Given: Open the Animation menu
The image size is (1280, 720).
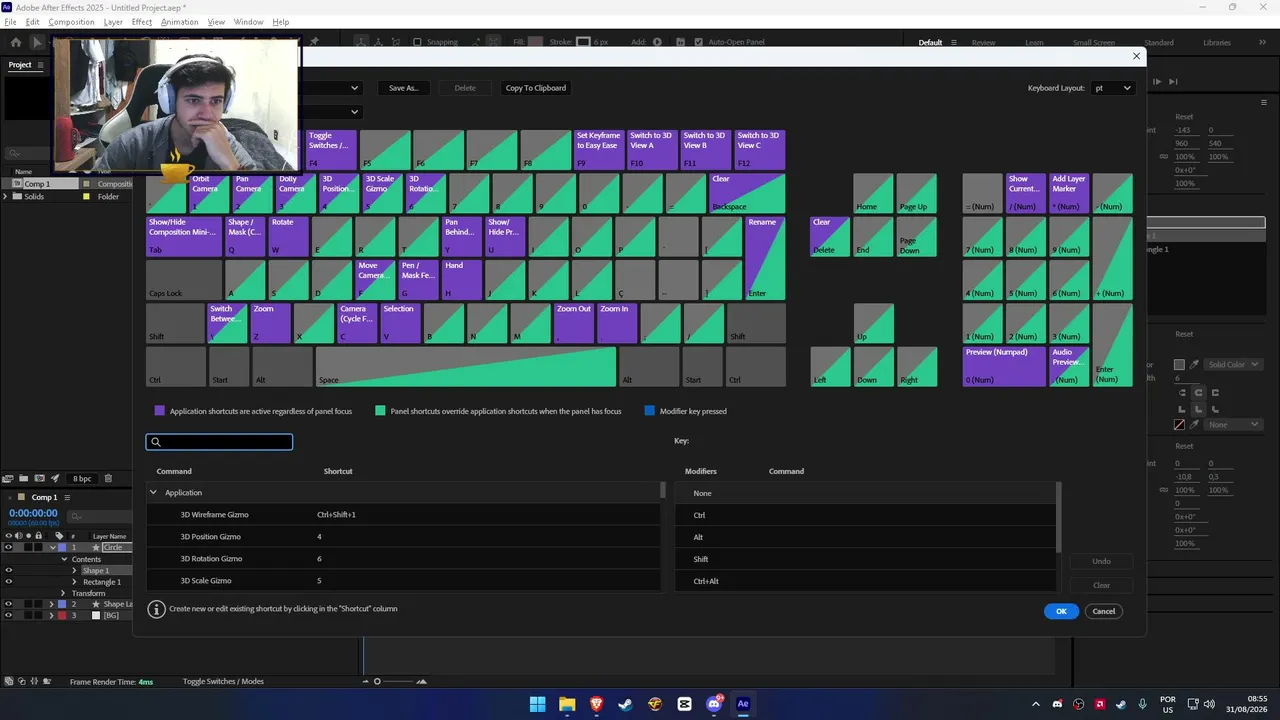Looking at the screenshot, I should [180, 22].
